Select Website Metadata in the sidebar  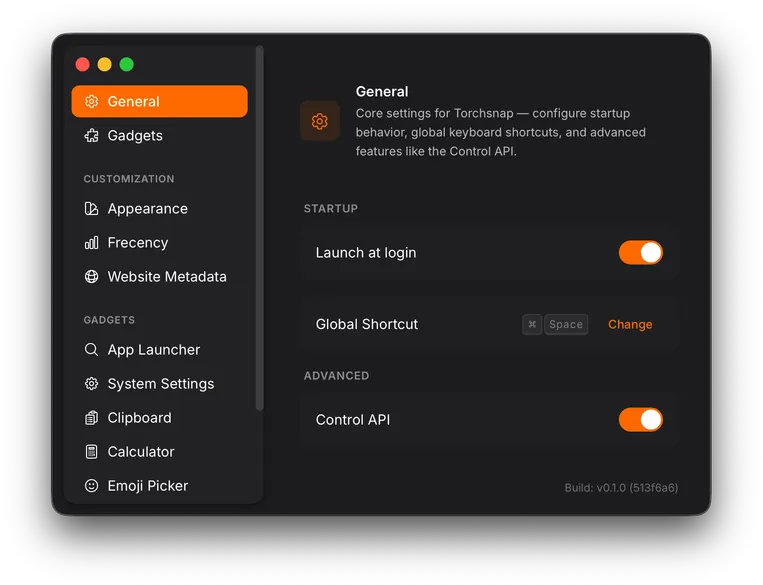(x=160, y=276)
